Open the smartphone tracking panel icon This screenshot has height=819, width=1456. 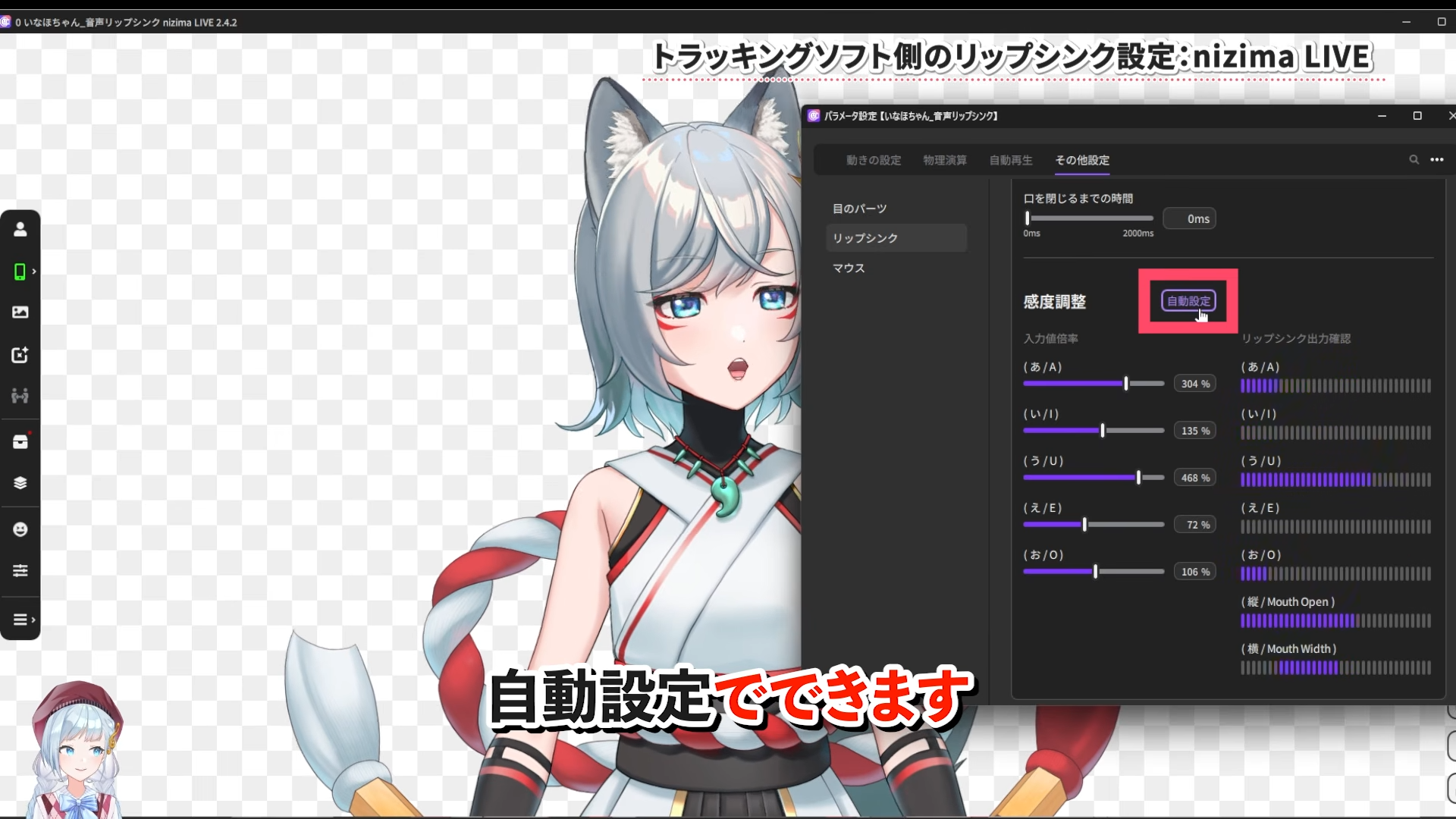20,271
